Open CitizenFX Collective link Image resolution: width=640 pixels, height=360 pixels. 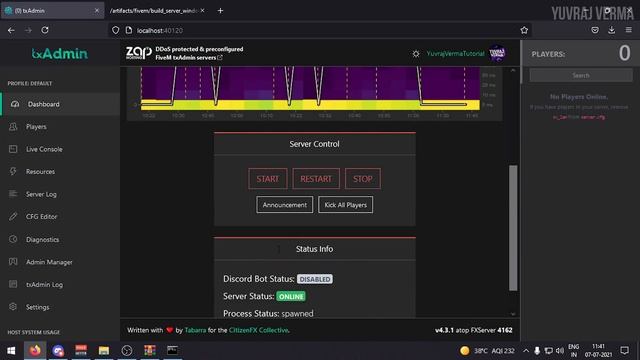(x=258, y=330)
